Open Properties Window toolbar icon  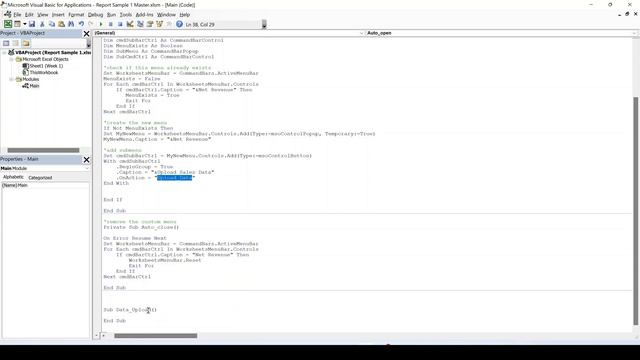tap(150, 24)
